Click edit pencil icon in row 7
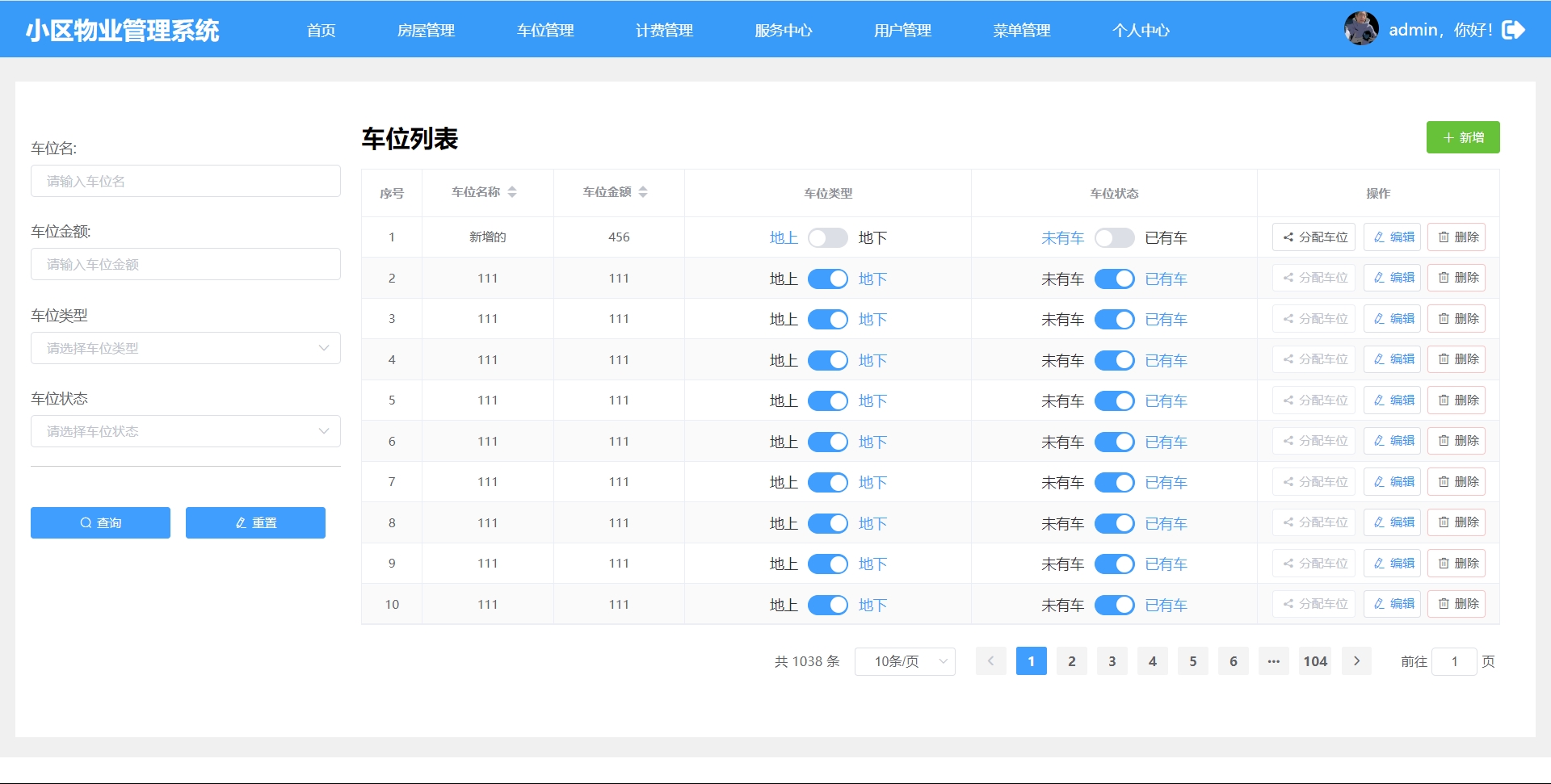The image size is (1551, 784). click(1379, 482)
